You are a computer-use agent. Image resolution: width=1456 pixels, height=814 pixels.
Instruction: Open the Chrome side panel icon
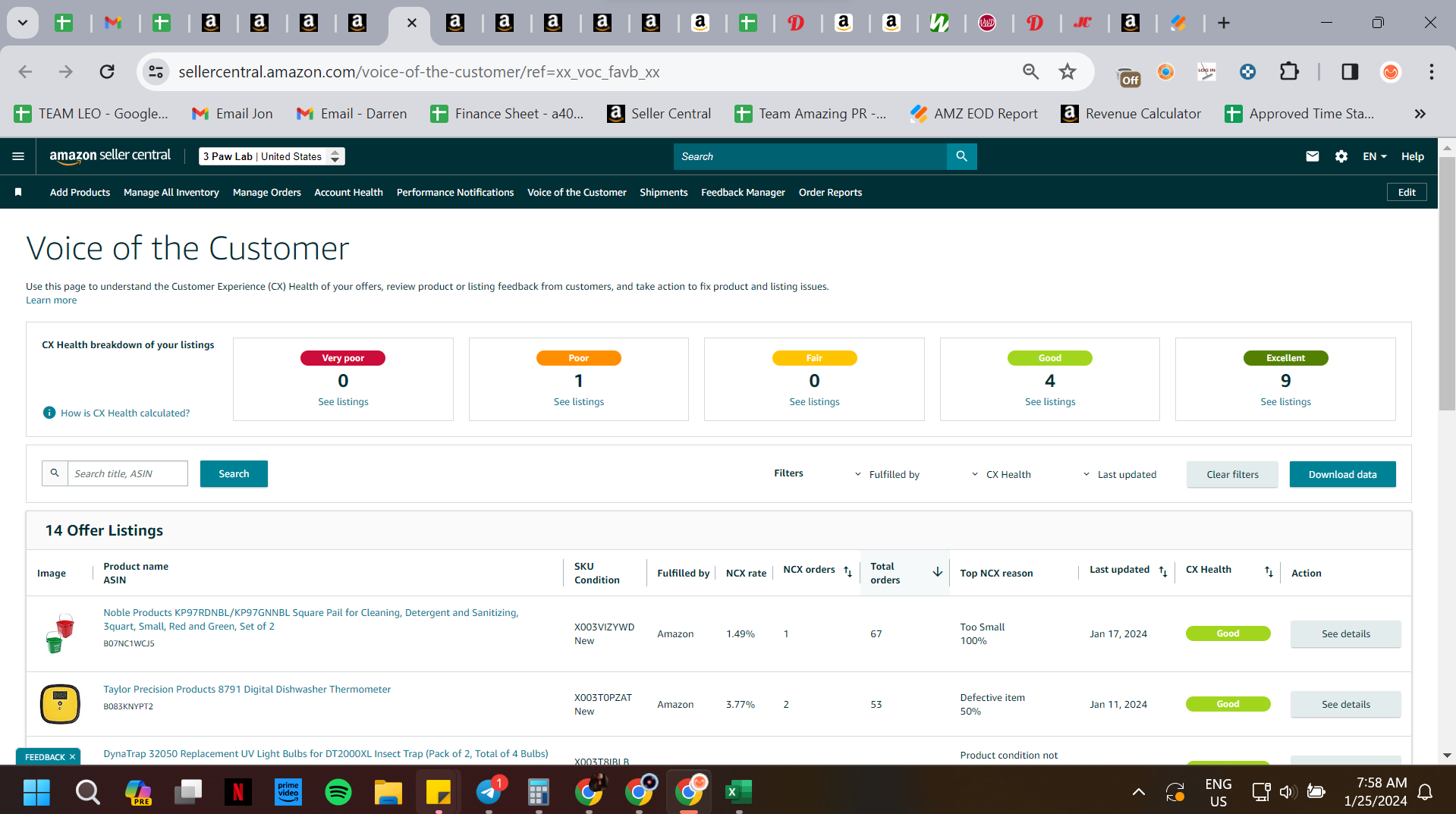click(x=1350, y=72)
